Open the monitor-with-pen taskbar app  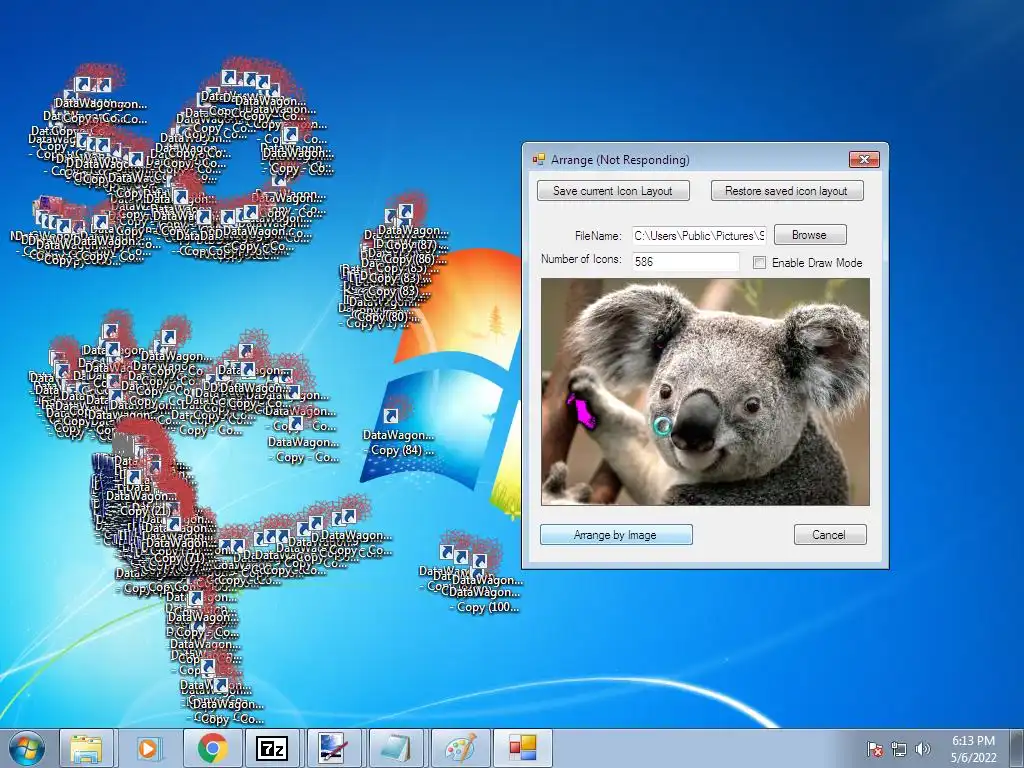334,748
